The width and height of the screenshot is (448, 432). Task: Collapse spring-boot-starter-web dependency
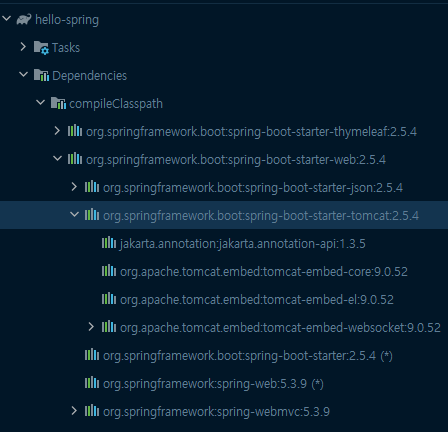pos(57,159)
